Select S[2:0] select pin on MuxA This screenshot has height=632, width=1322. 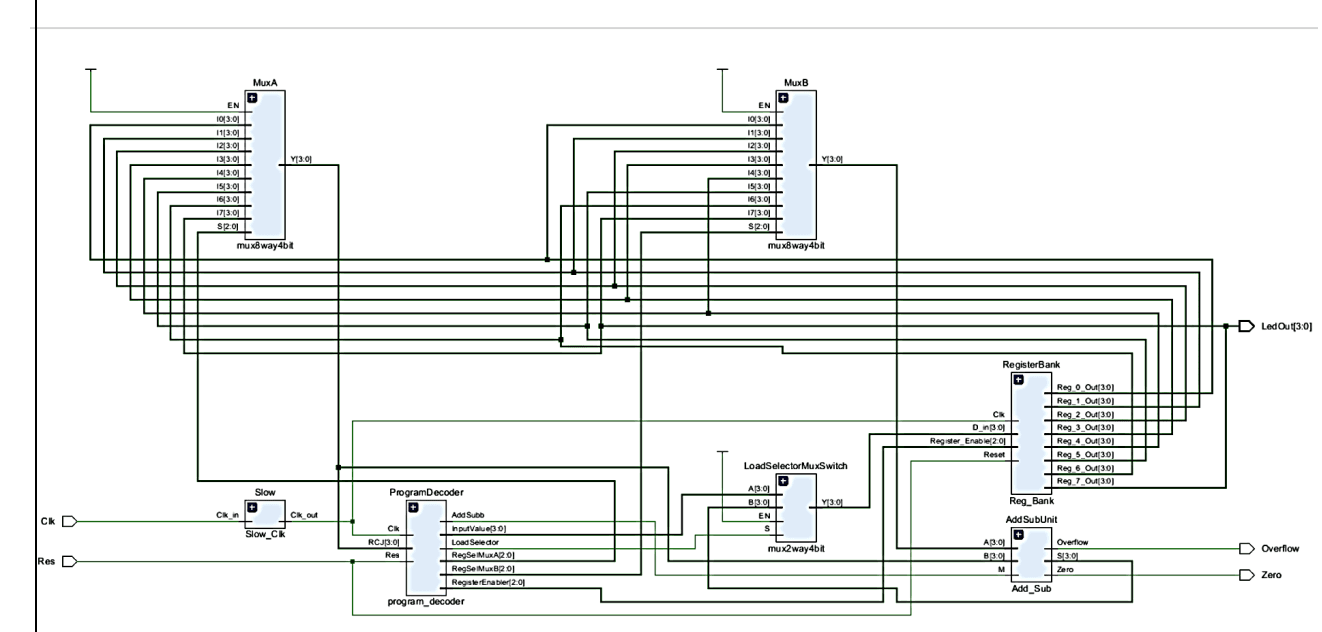230,226
